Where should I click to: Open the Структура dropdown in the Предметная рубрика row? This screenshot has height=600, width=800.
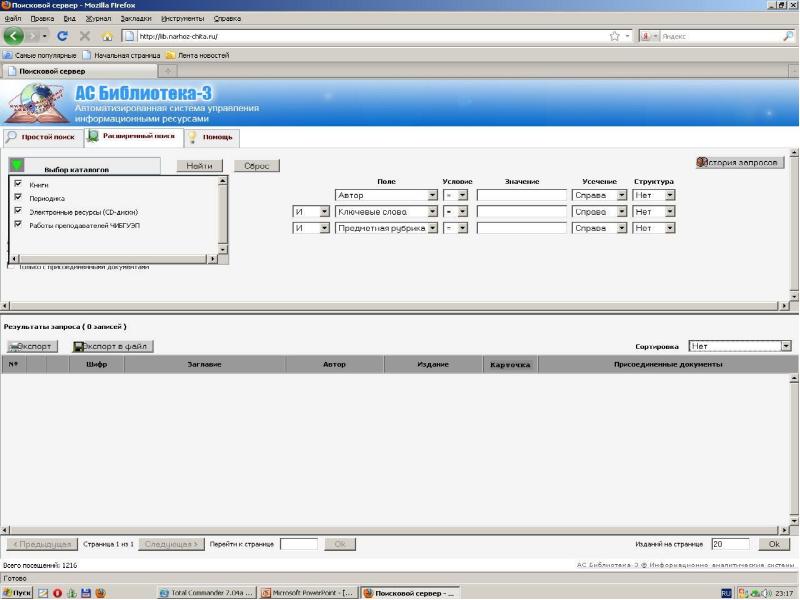pos(654,228)
